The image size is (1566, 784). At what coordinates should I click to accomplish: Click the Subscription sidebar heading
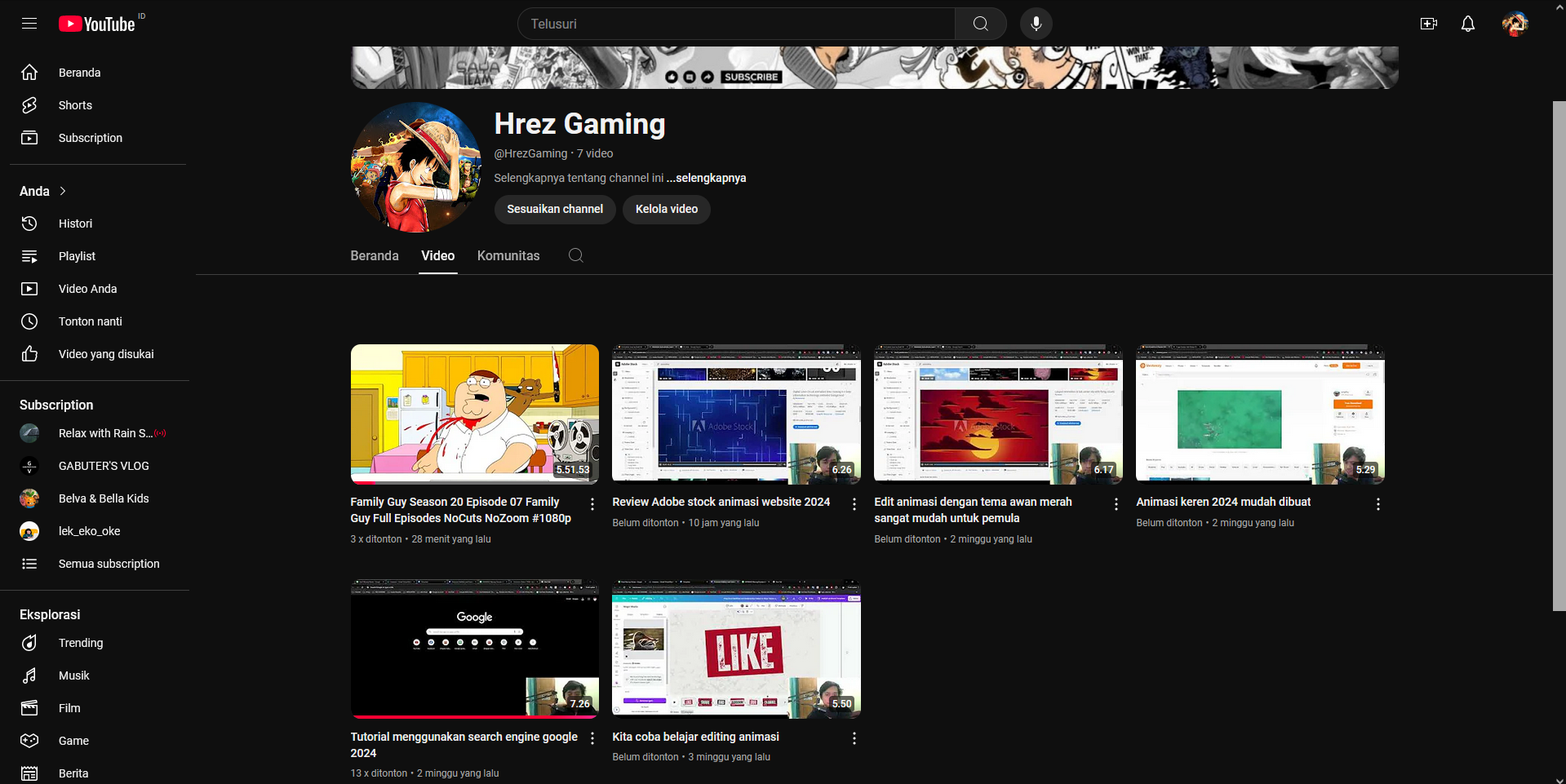tap(56, 405)
